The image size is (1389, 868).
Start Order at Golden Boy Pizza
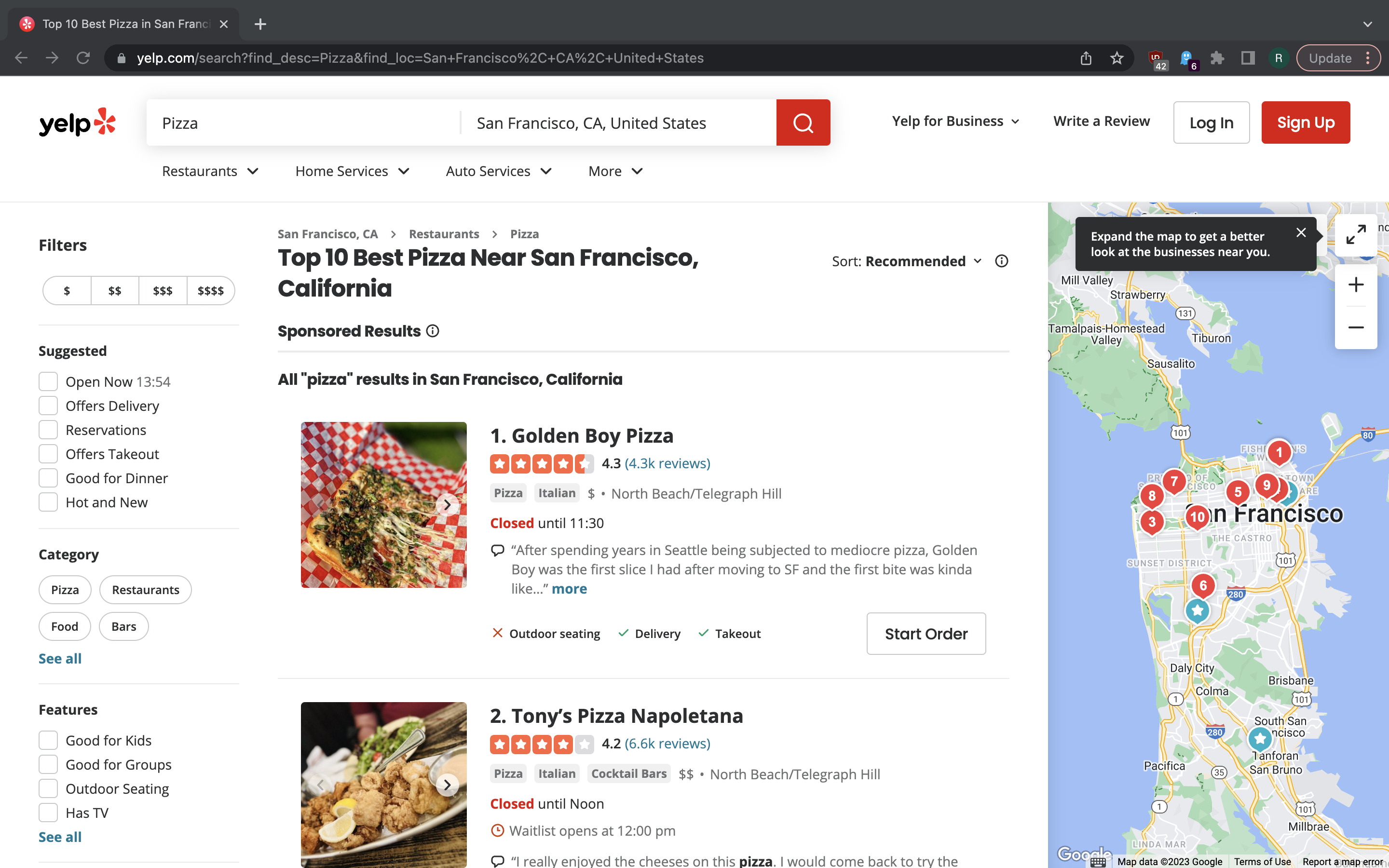[x=926, y=634]
